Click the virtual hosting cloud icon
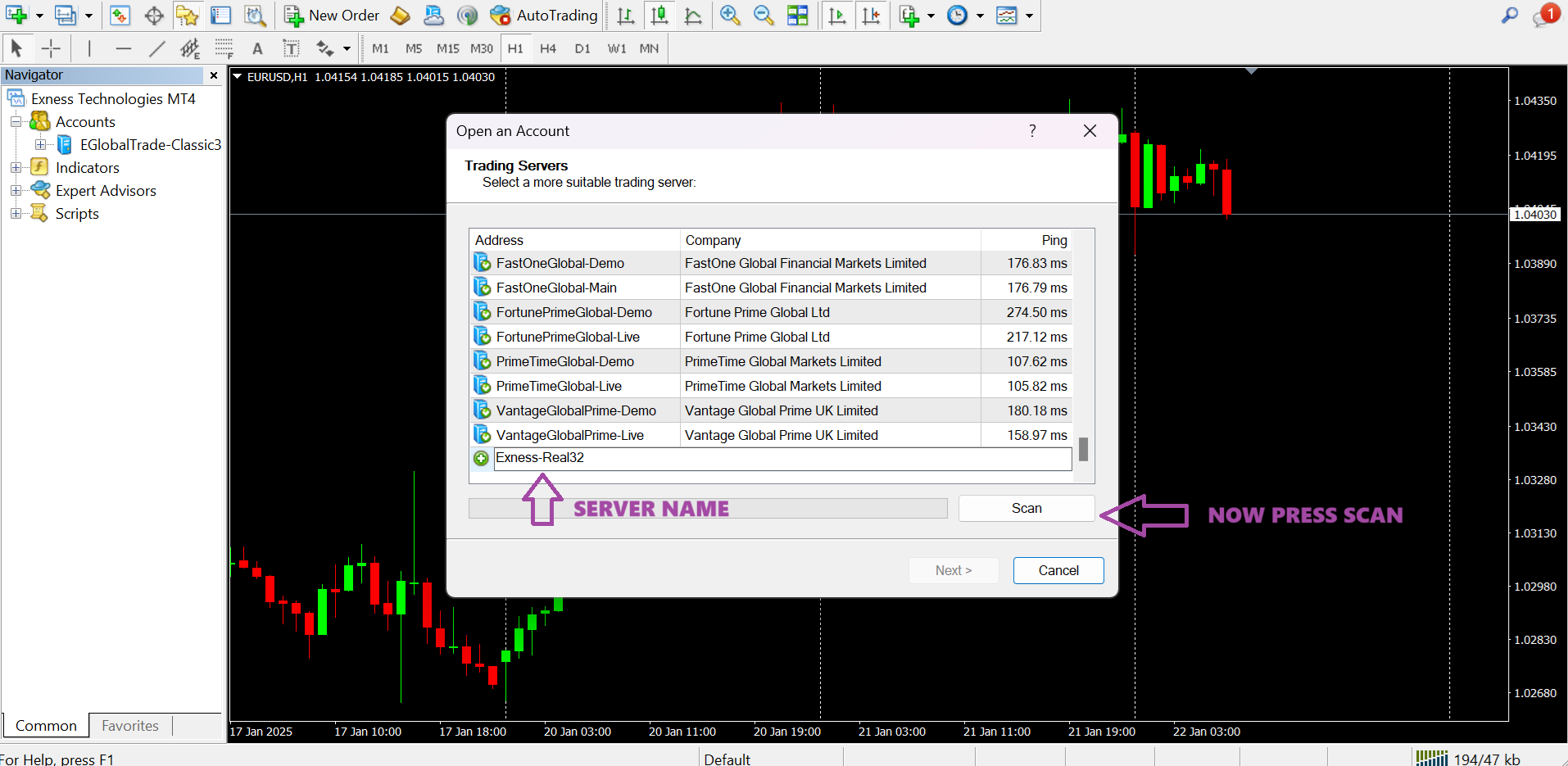1568x766 pixels. [433, 15]
